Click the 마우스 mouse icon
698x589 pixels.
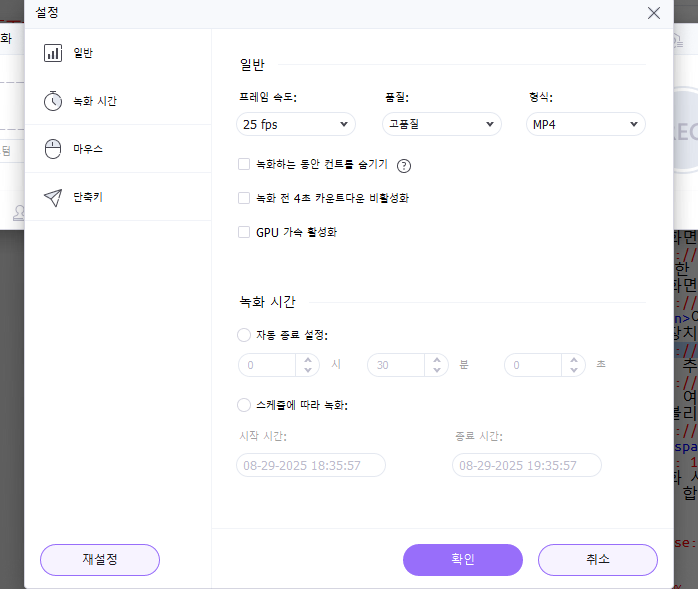point(53,149)
